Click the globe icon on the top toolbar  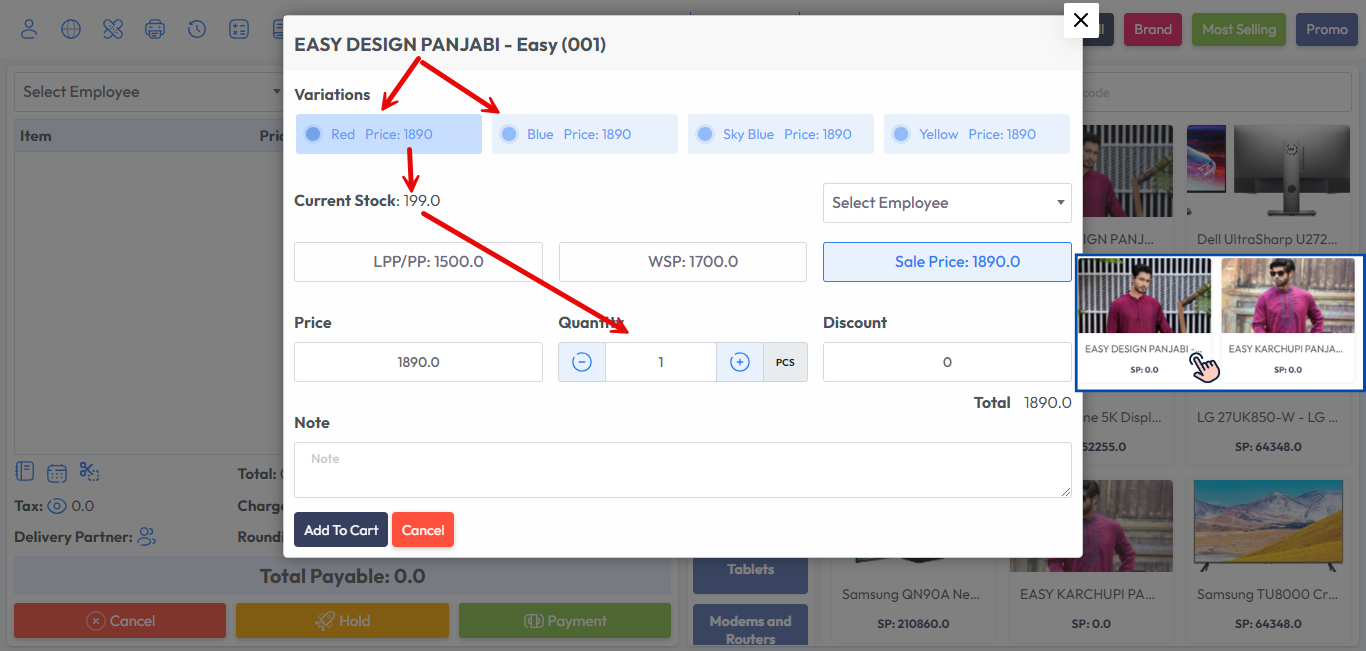(71, 29)
